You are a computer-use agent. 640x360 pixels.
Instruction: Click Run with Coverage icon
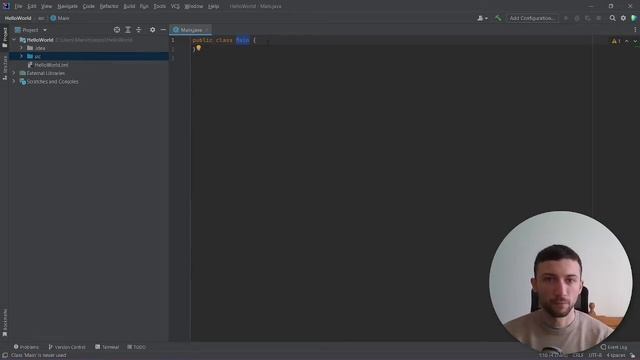[x=588, y=18]
